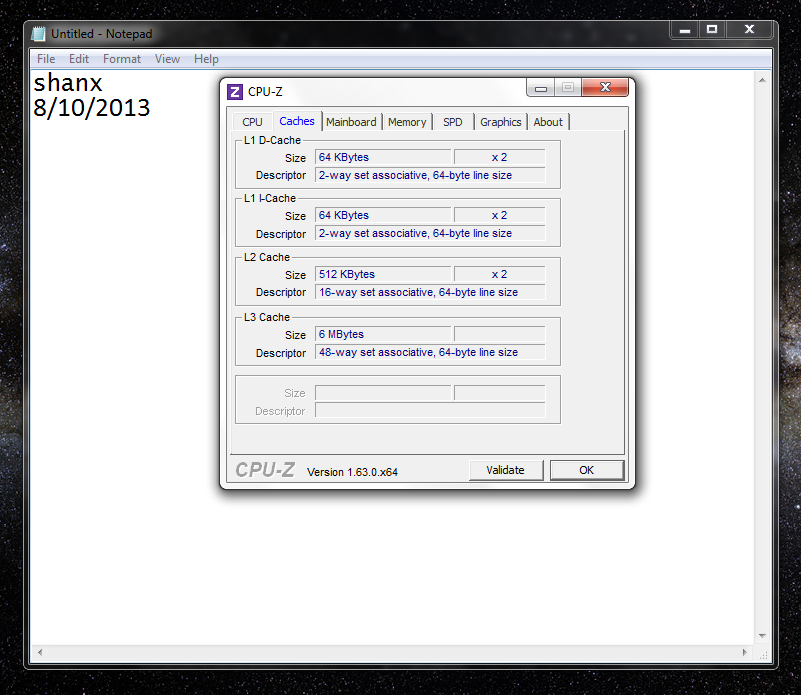This screenshot has height=695, width=801.
Task: Minimize the CPU-Z window
Action: coord(541,88)
